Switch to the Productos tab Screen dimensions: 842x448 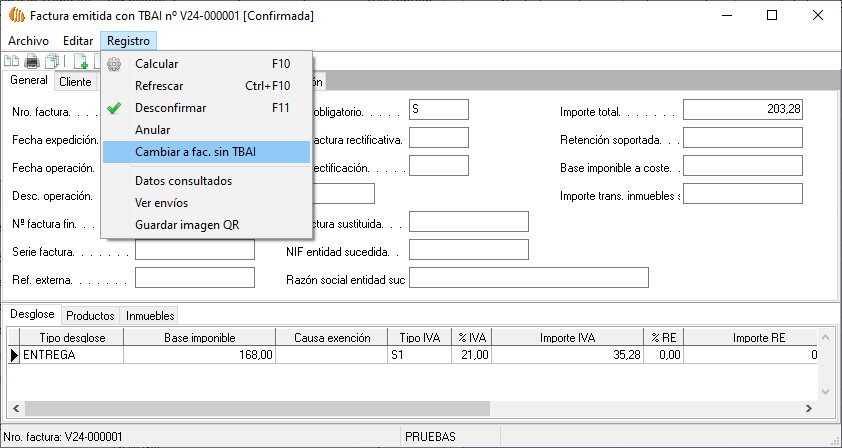90,315
